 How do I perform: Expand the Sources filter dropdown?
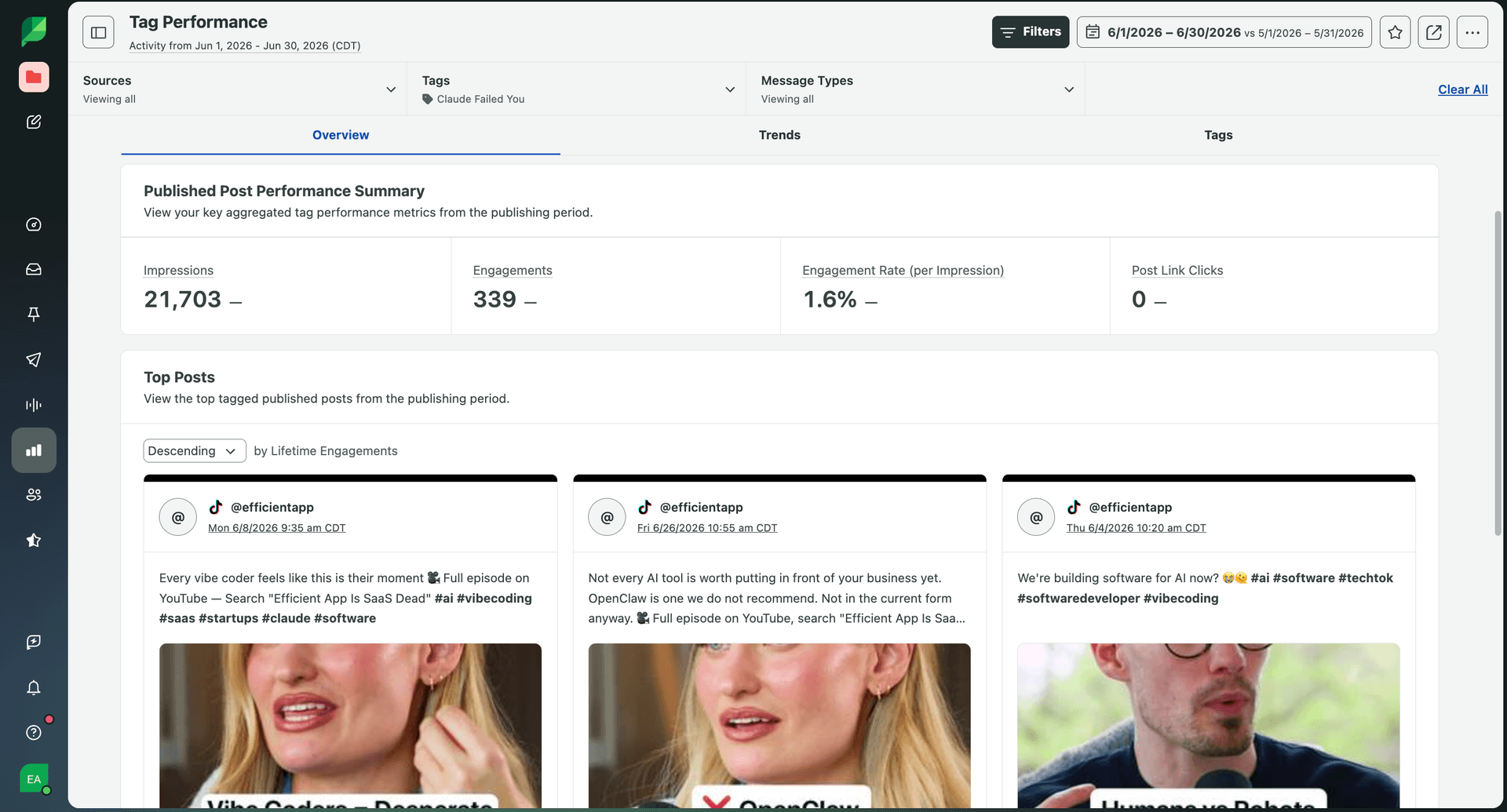pyautogui.click(x=239, y=89)
